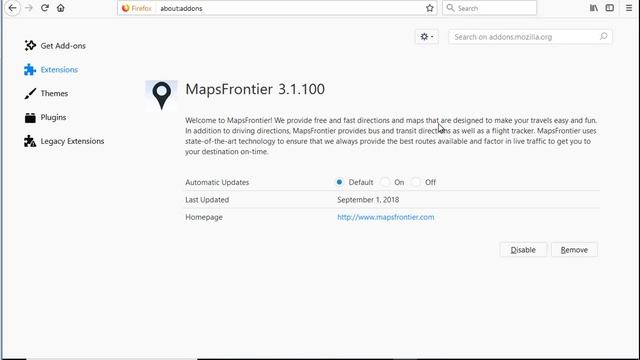
Task: Click the Get Add-ons sparkle icon
Action: pos(30,46)
